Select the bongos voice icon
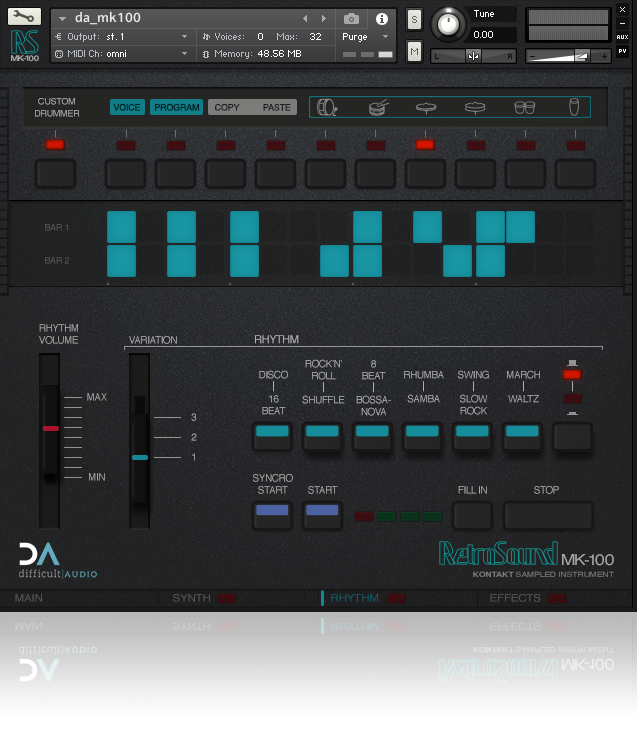This screenshot has height=750, width=637. [525, 108]
